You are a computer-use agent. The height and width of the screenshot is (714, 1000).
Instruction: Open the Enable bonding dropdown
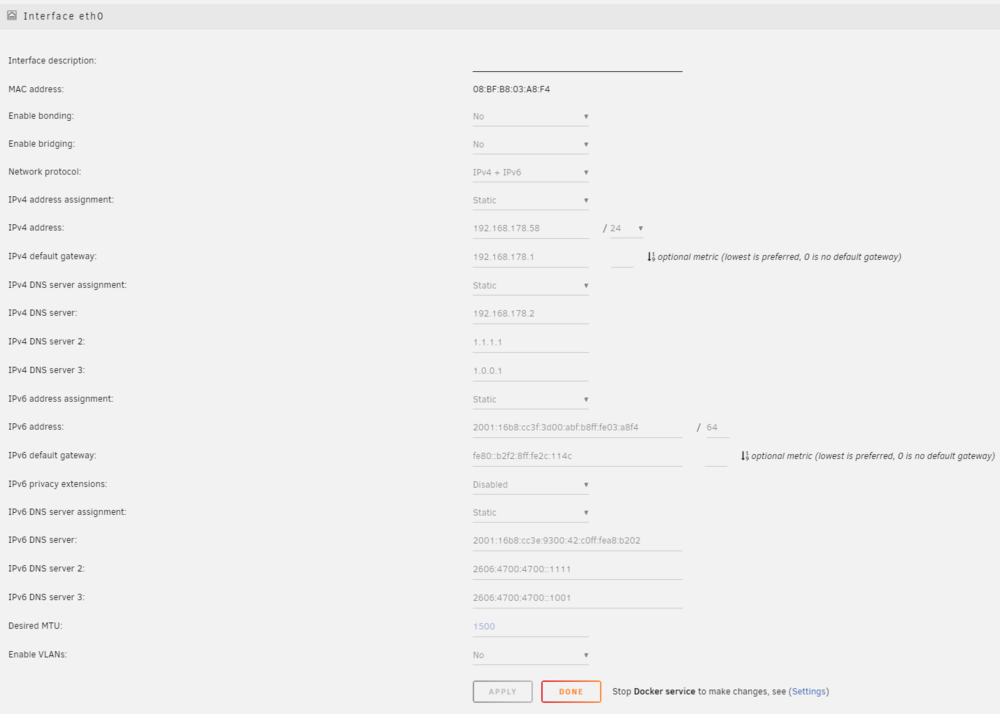(531, 117)
